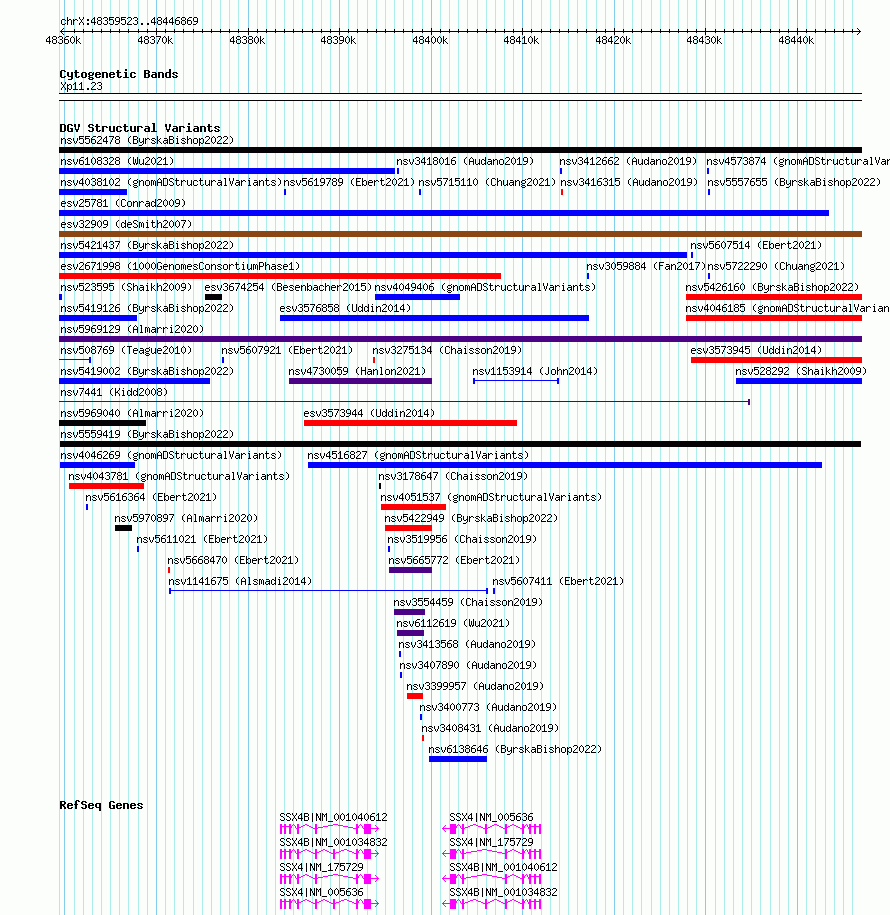Select nsv4516827 (gnomADStructuralVariants) label
This screenshot has height=915, width=890.
tap(418, 456)
